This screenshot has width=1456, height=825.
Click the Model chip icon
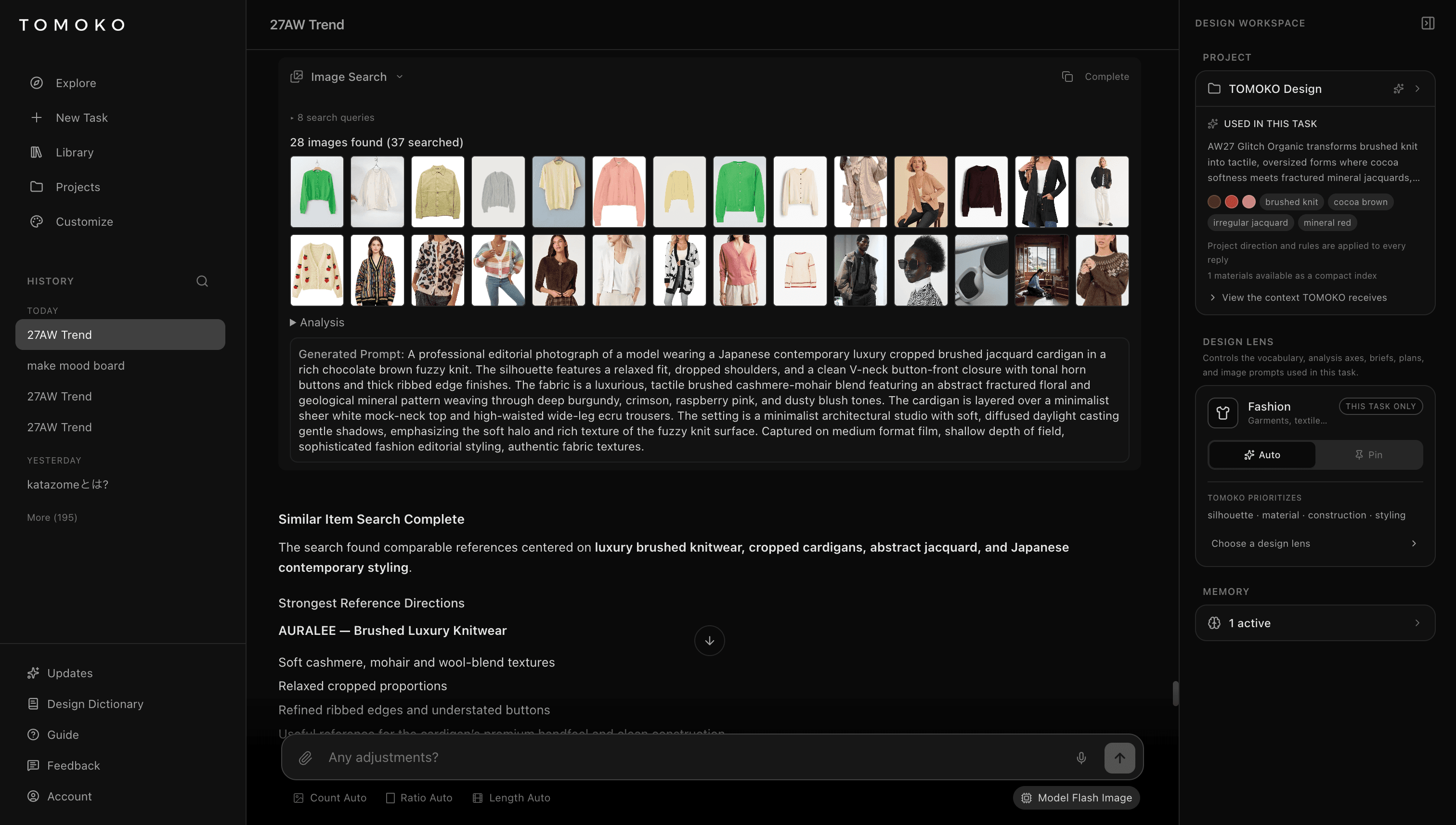point(1027,797)
